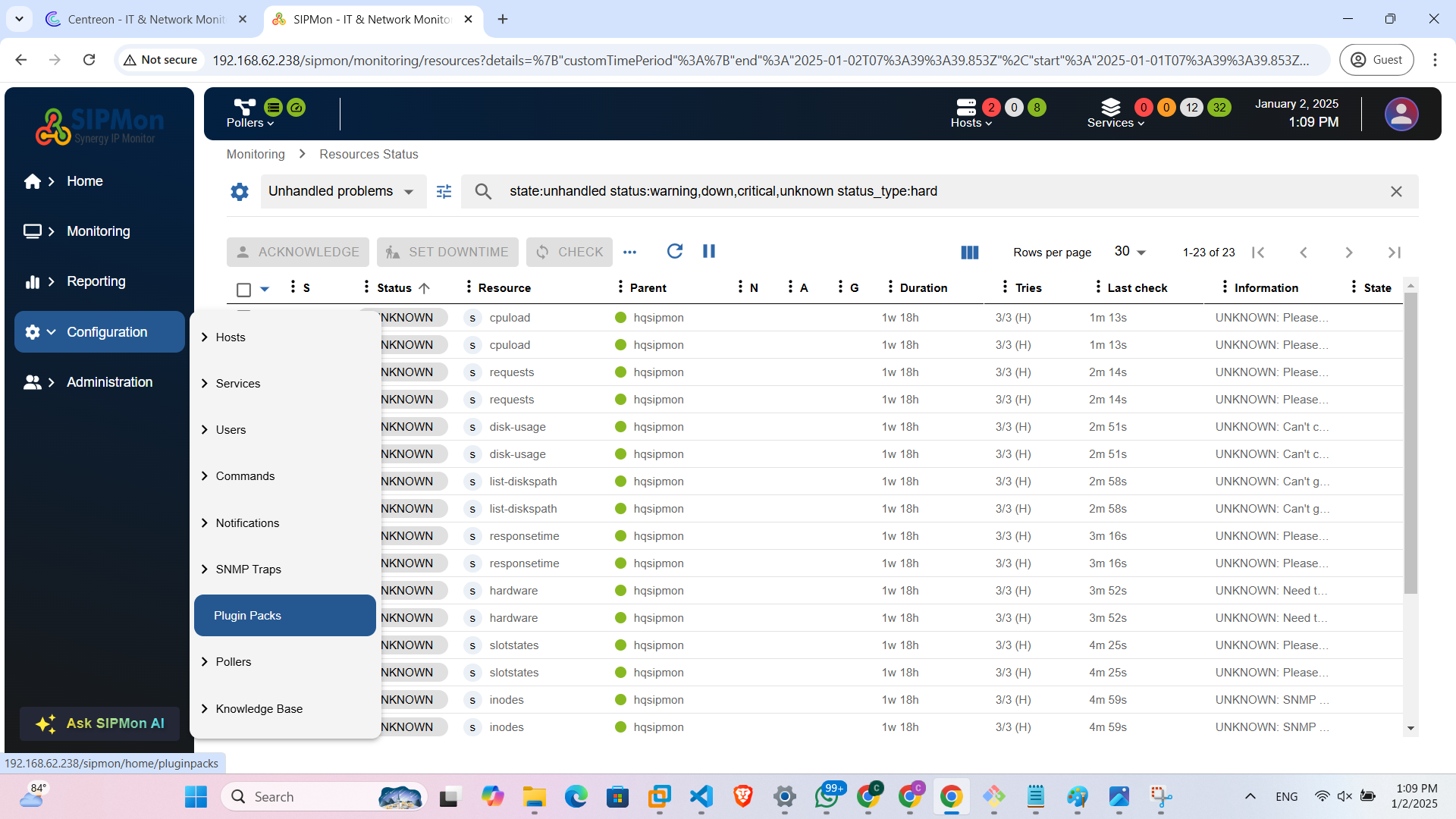The image size is (1456, 819).
Task: Open the Monitoring sidebar menu
Action: click(98, 231)
